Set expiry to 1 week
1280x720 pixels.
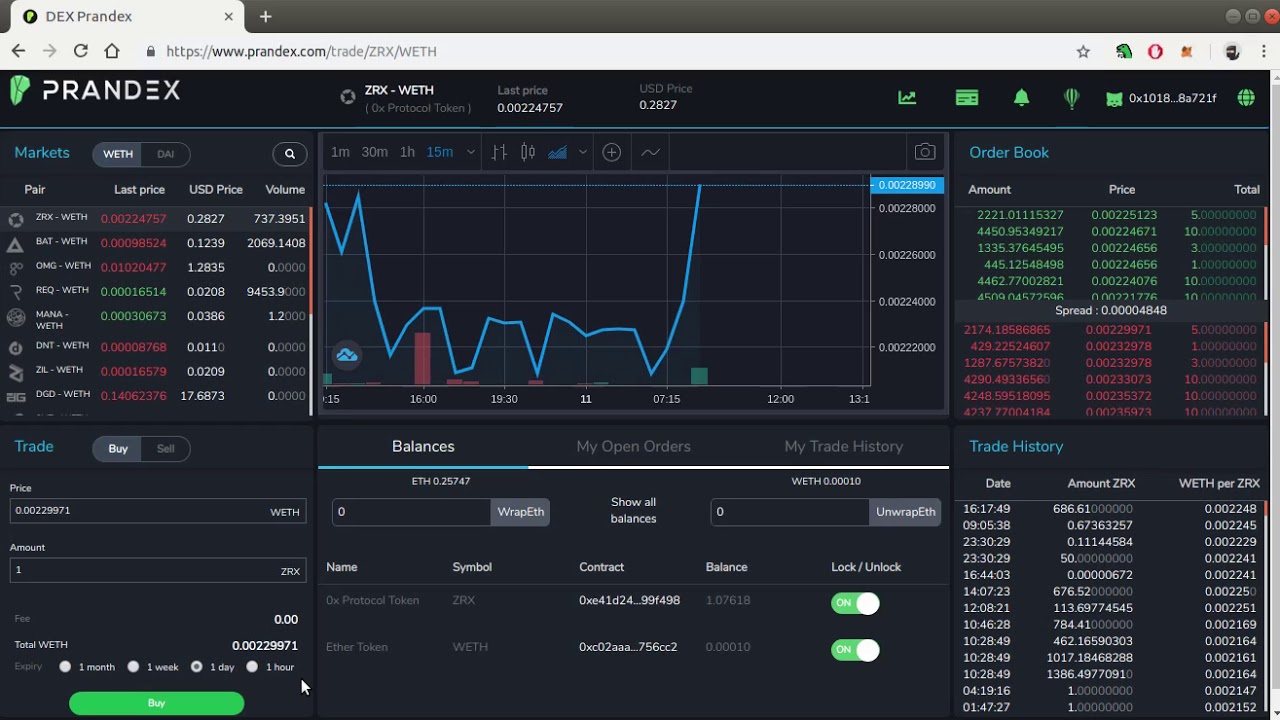click(133, 667)
